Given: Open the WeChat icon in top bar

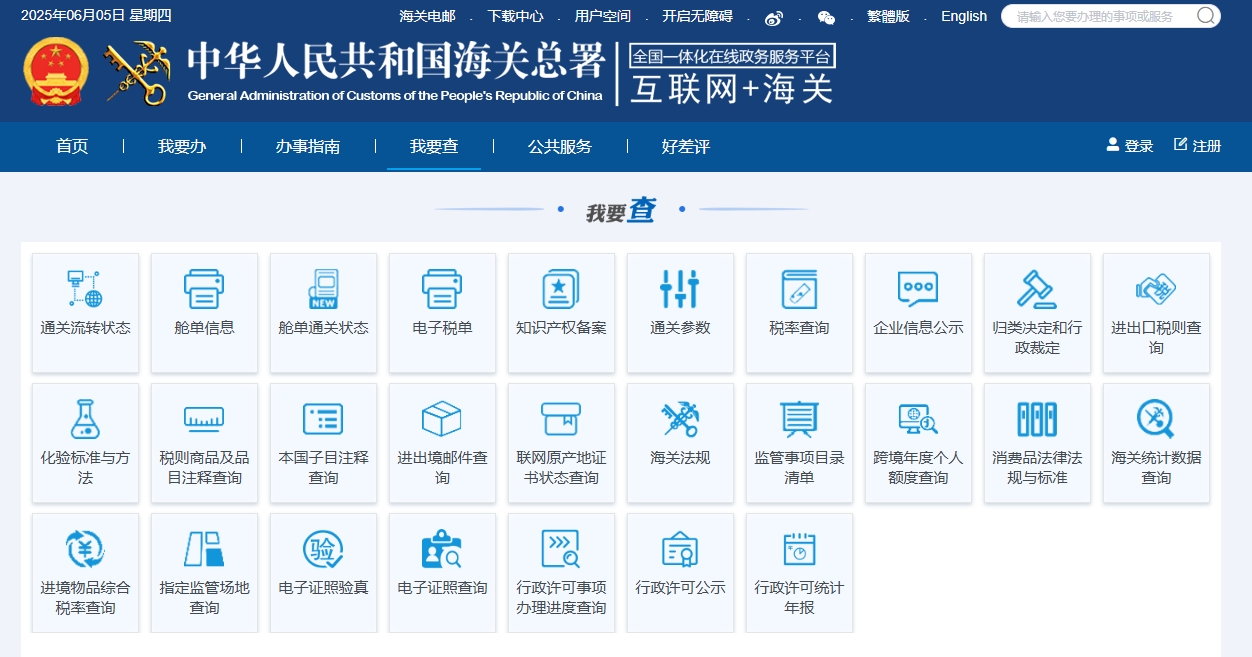Looking at the screenshot, I should (x=826, y=17).
